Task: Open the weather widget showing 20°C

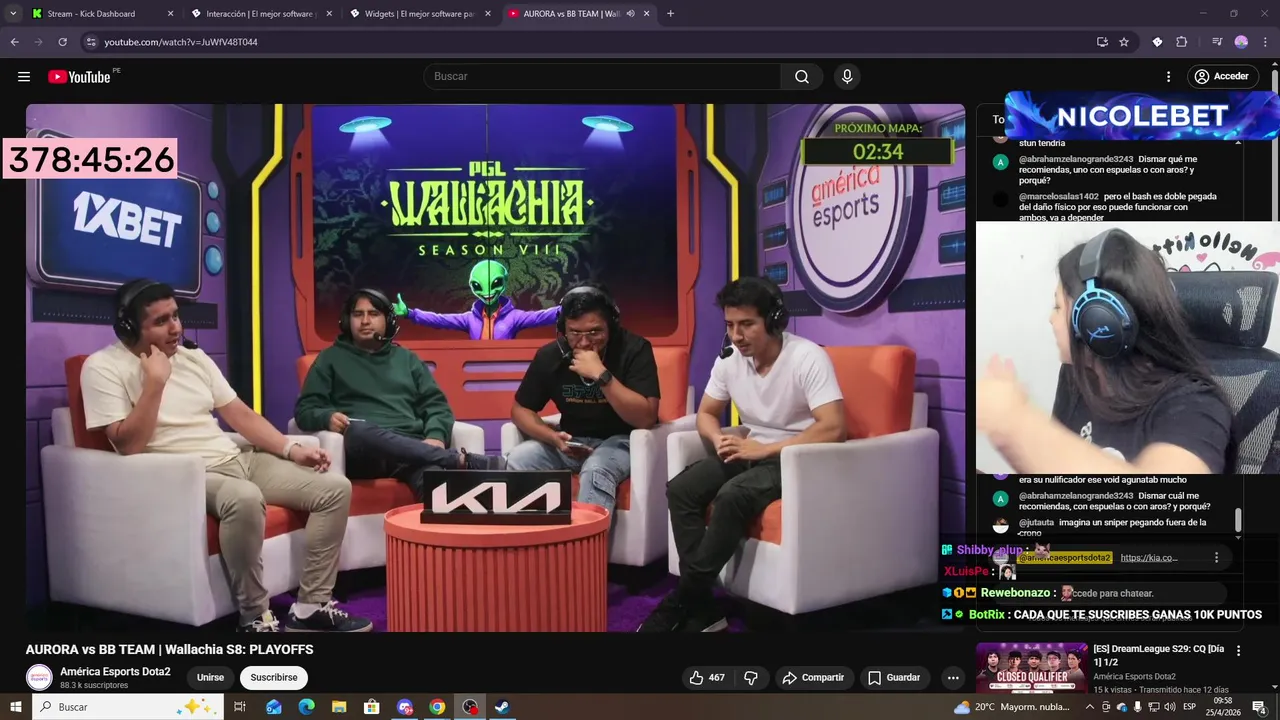Action: point(1011,707)
